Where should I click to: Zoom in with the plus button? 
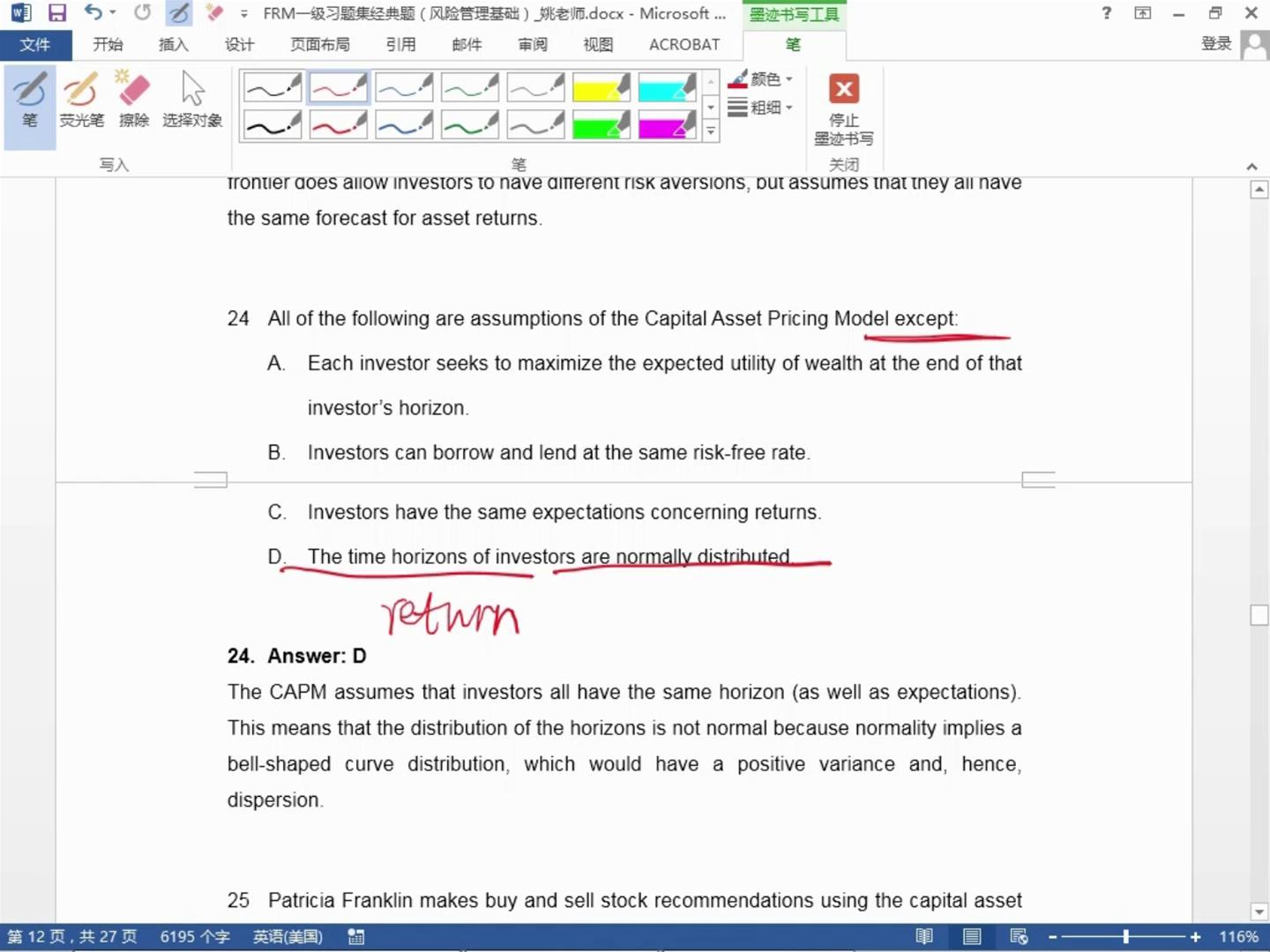point(1195,937)
